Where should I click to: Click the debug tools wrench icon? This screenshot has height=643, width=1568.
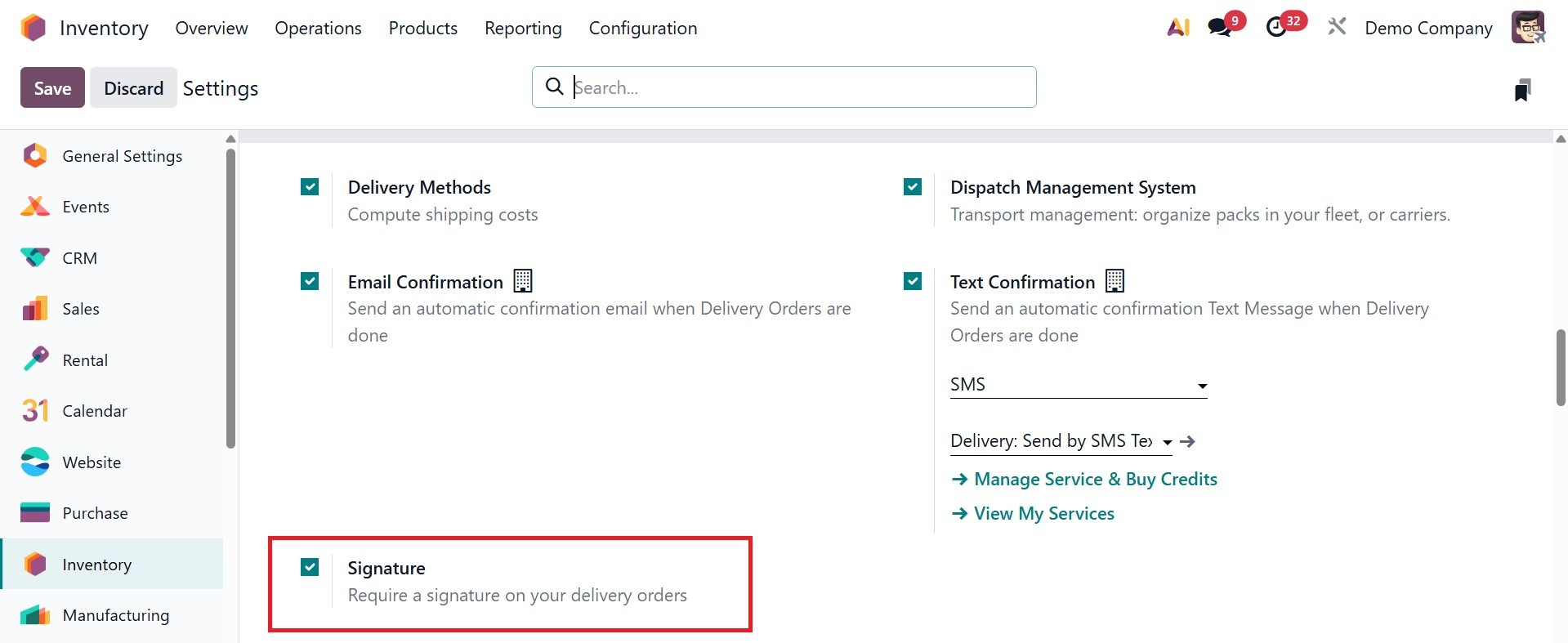(1337, 28)
